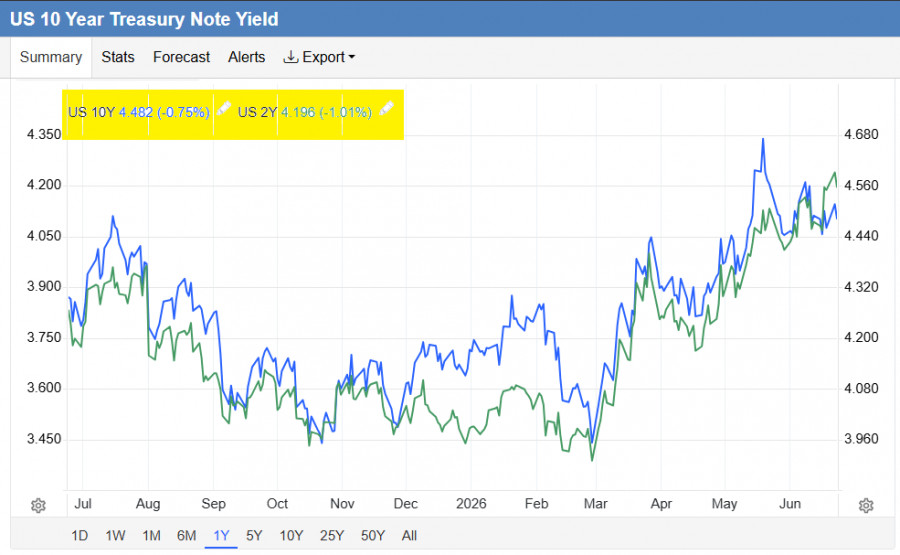Select the 50Y time range
This screenshot has width=900, height=555.
373,535
